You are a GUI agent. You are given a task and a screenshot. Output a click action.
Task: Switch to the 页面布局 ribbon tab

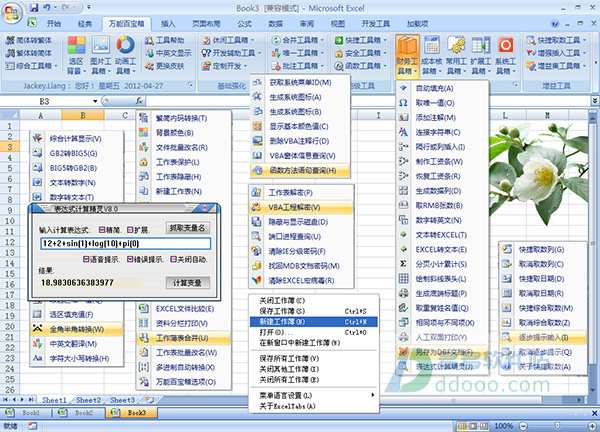tap(206, 24)
